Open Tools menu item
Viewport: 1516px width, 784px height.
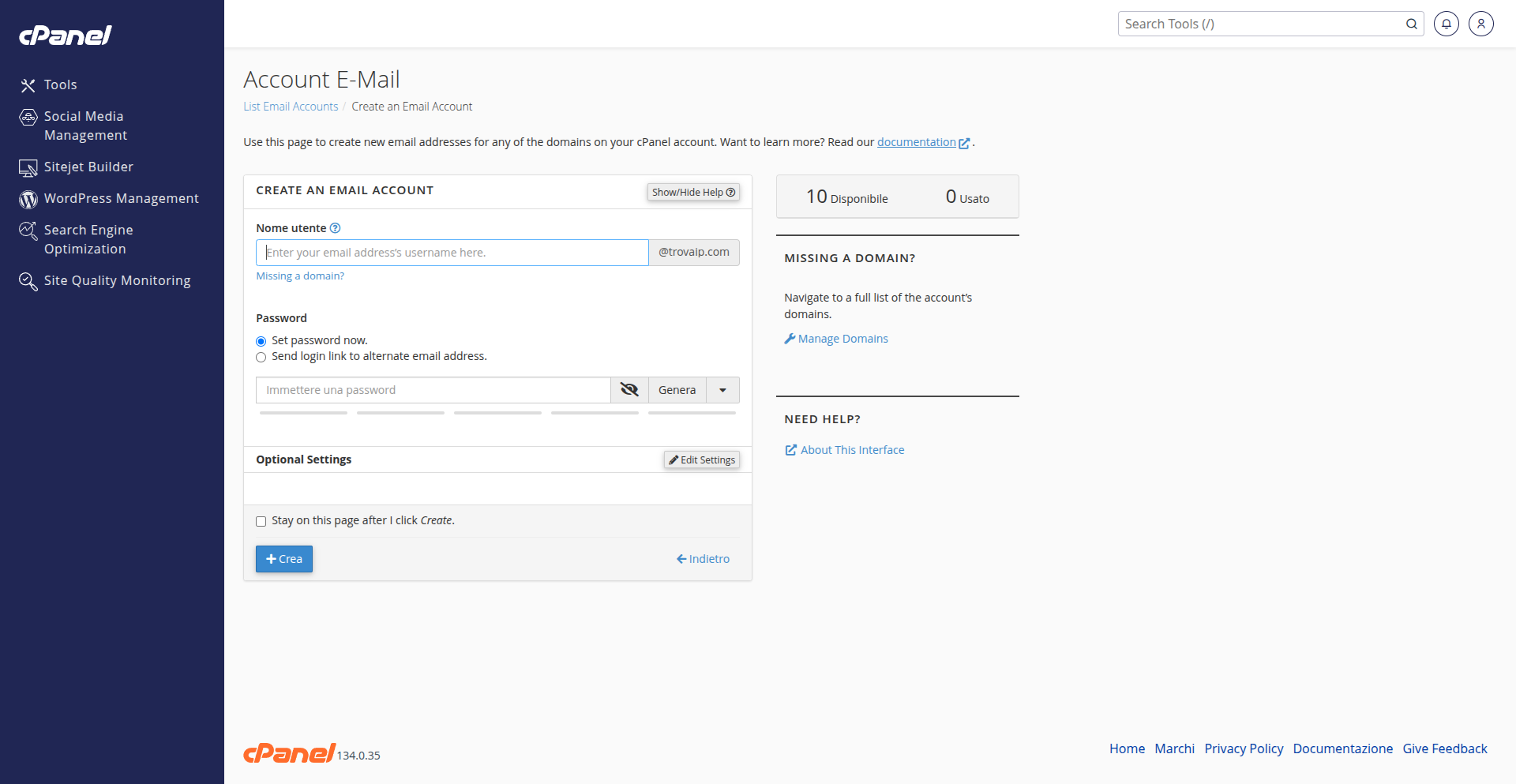(61, 84)
